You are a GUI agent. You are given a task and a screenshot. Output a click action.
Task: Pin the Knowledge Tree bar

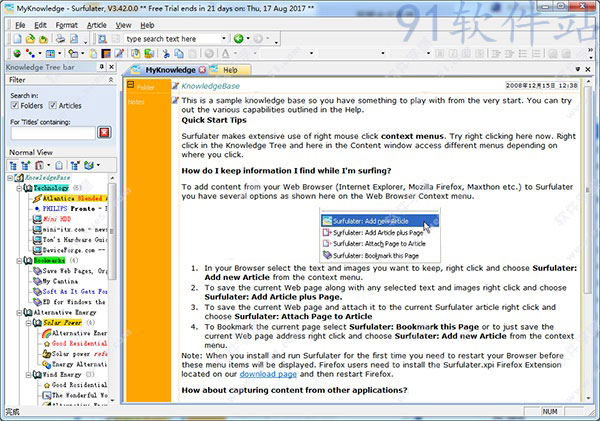point(101,65)
